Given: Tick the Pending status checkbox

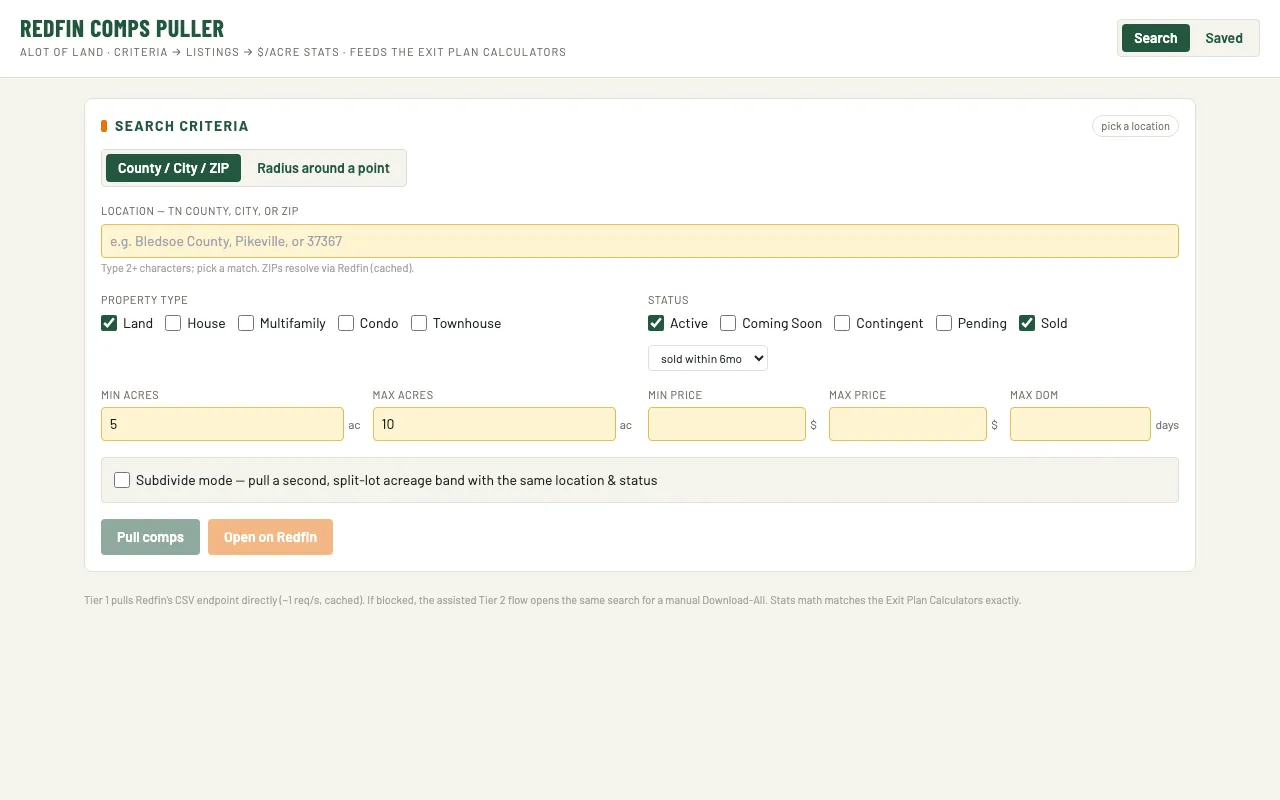Looking at the screenshot, I should 944,323.
